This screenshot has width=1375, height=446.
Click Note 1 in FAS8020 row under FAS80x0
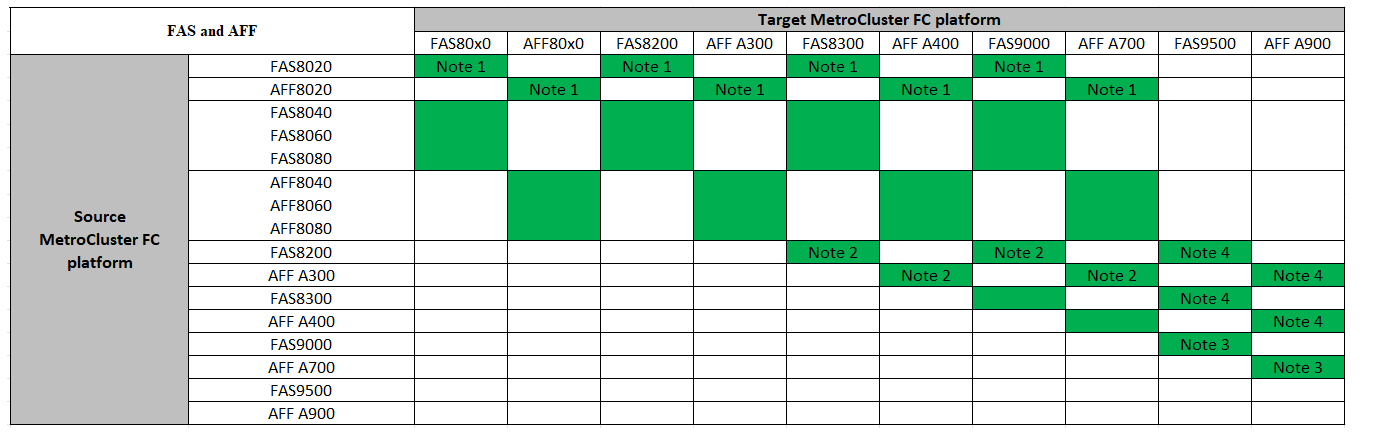click(460, 66)
